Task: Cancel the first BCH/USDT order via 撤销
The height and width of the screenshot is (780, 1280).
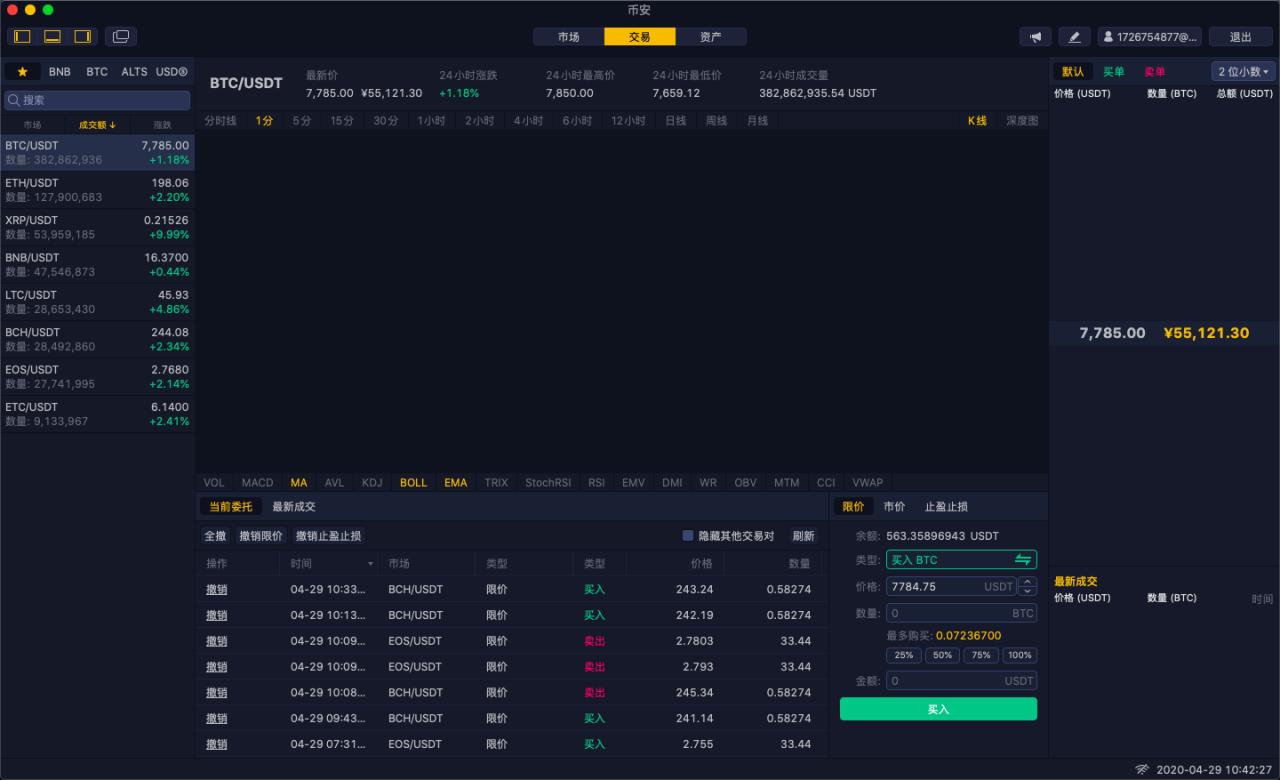Action: (216, 590)
